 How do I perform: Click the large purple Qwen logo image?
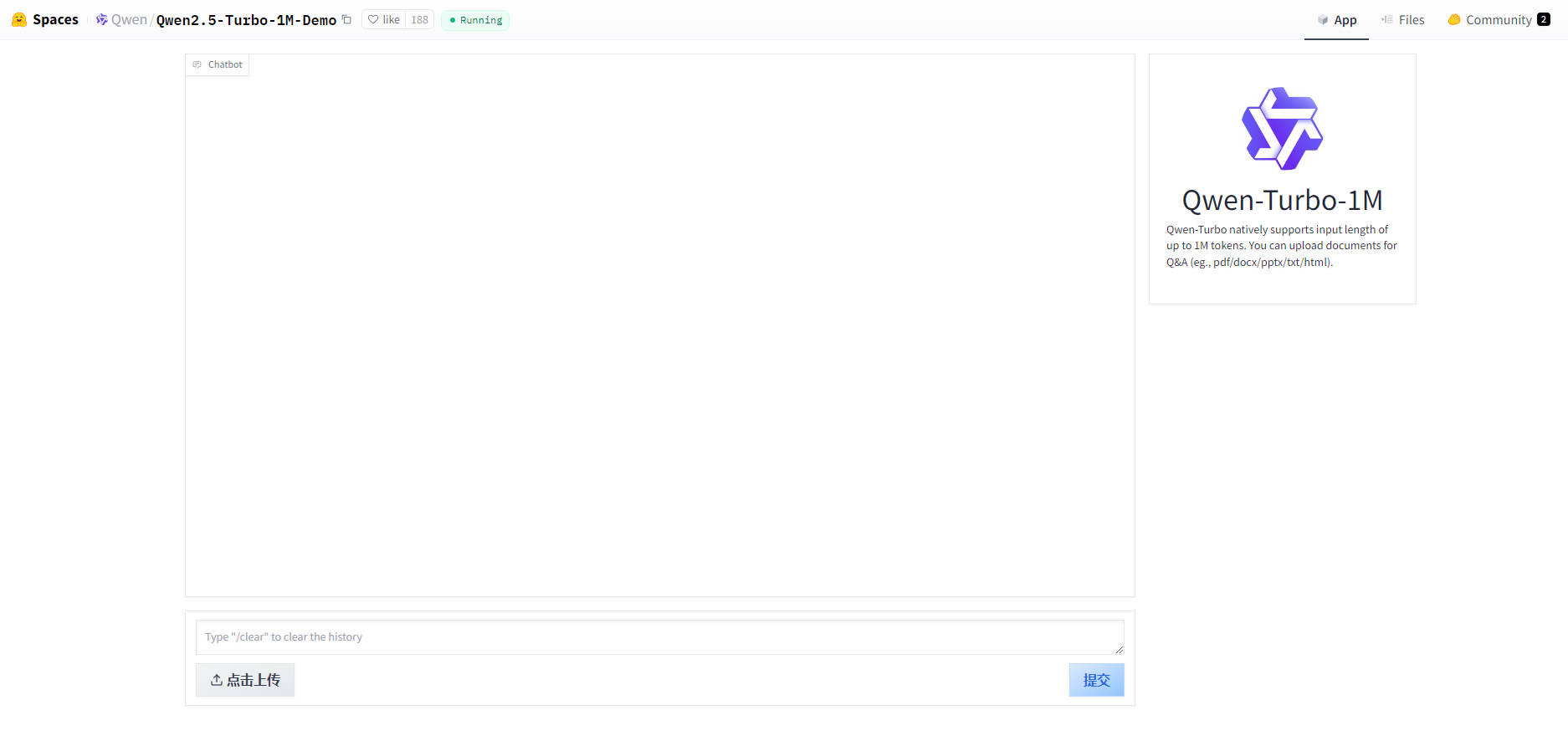[x=1282, y=128]
